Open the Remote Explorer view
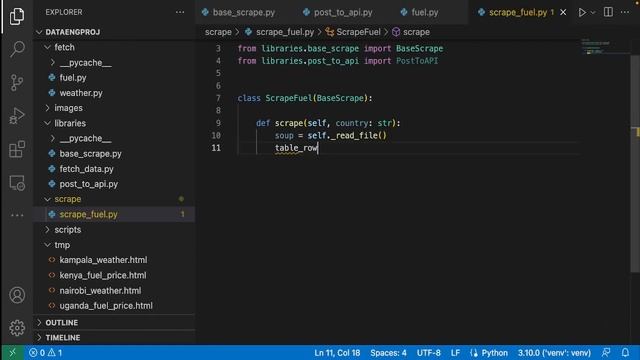Image resolution: width=640 pixels, height=360 pixels. (x=17, y=183)
